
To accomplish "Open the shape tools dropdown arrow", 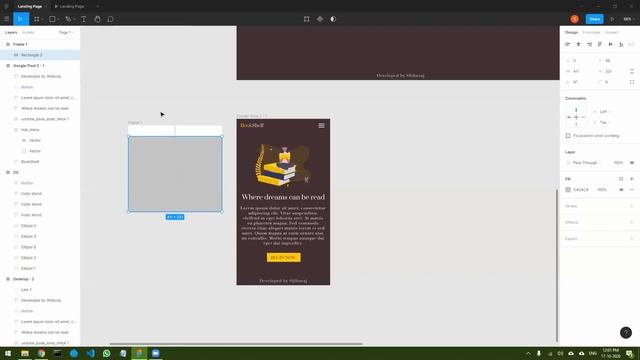I will click(x=58, y=20).
